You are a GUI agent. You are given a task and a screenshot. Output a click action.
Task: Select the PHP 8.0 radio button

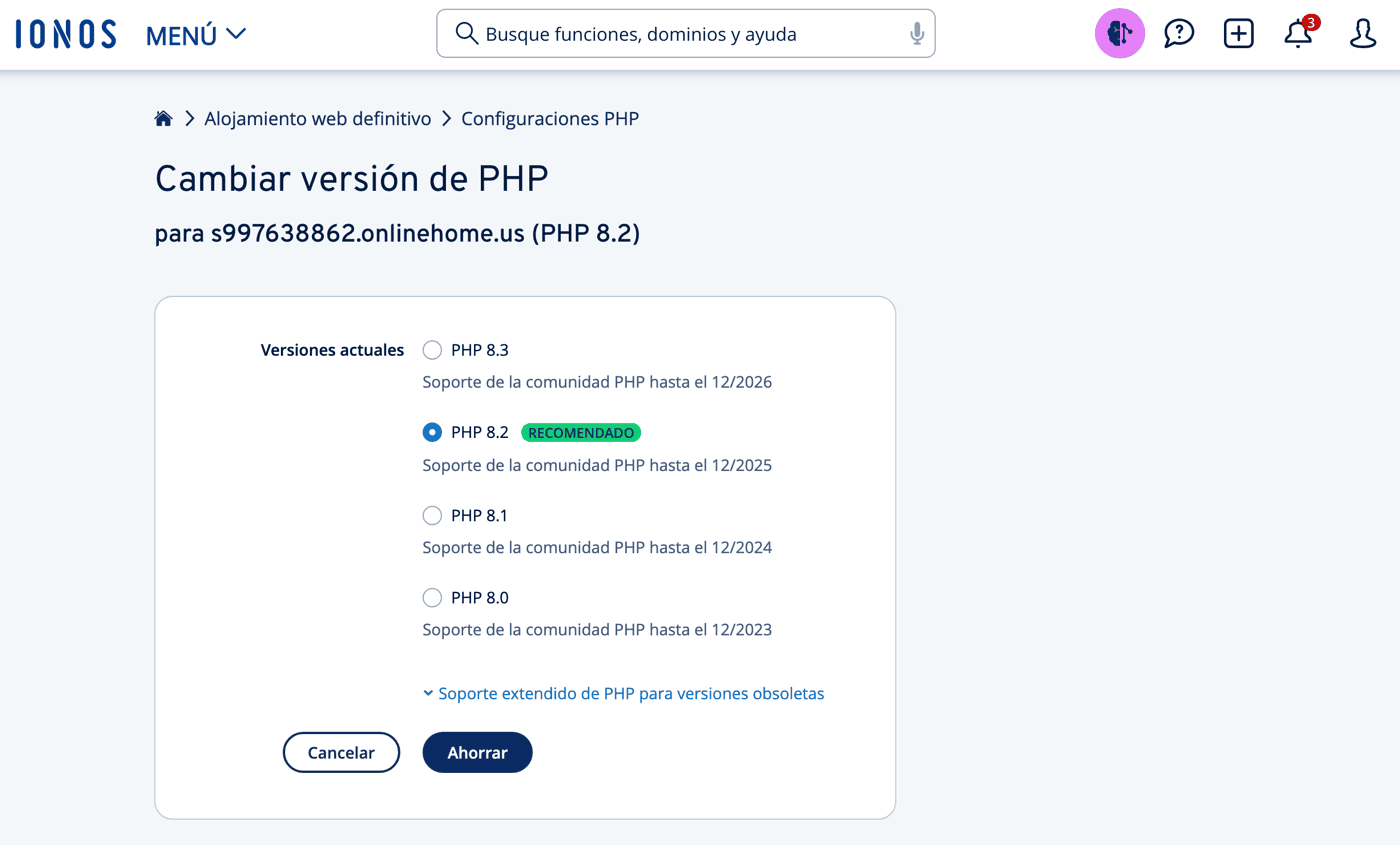pyautogui.click(x=432, y=598)
